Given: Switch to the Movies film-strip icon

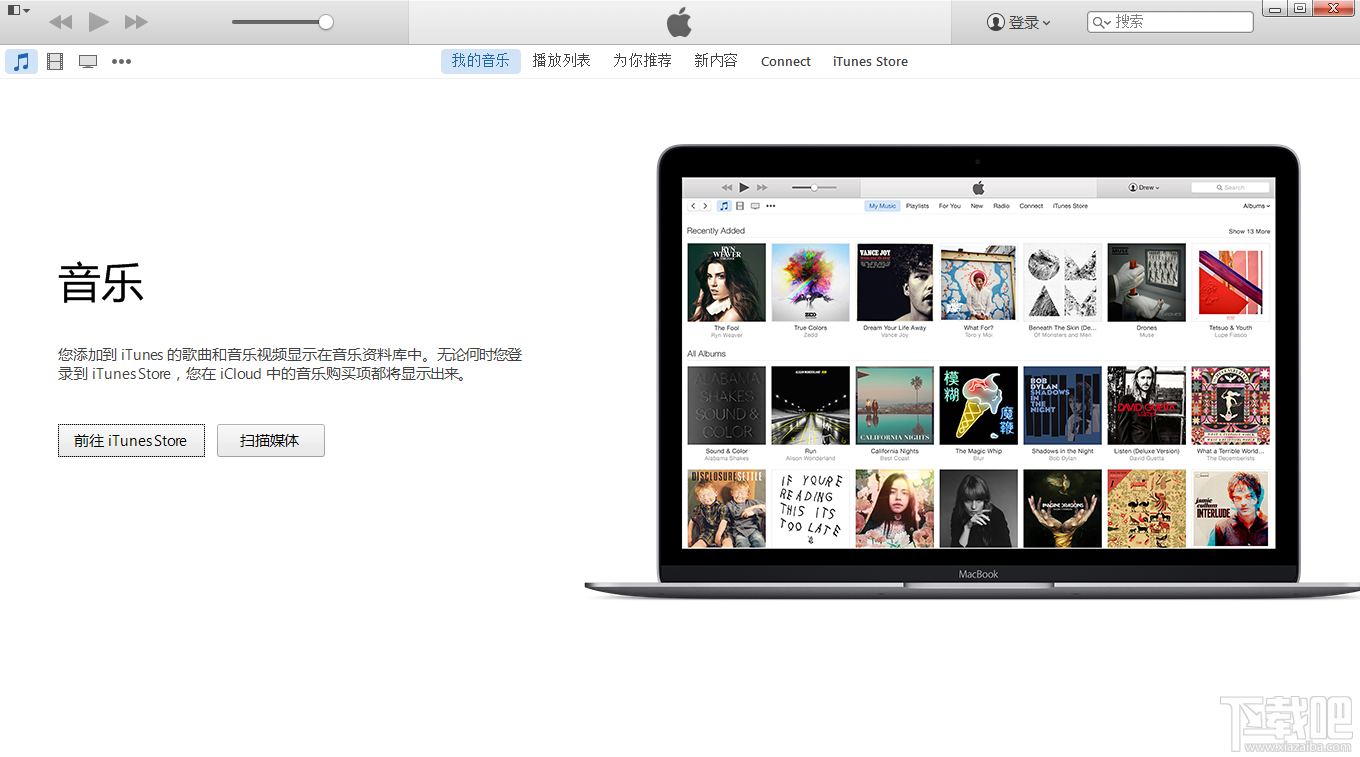Looking at the screenshot, I should 54,61.
